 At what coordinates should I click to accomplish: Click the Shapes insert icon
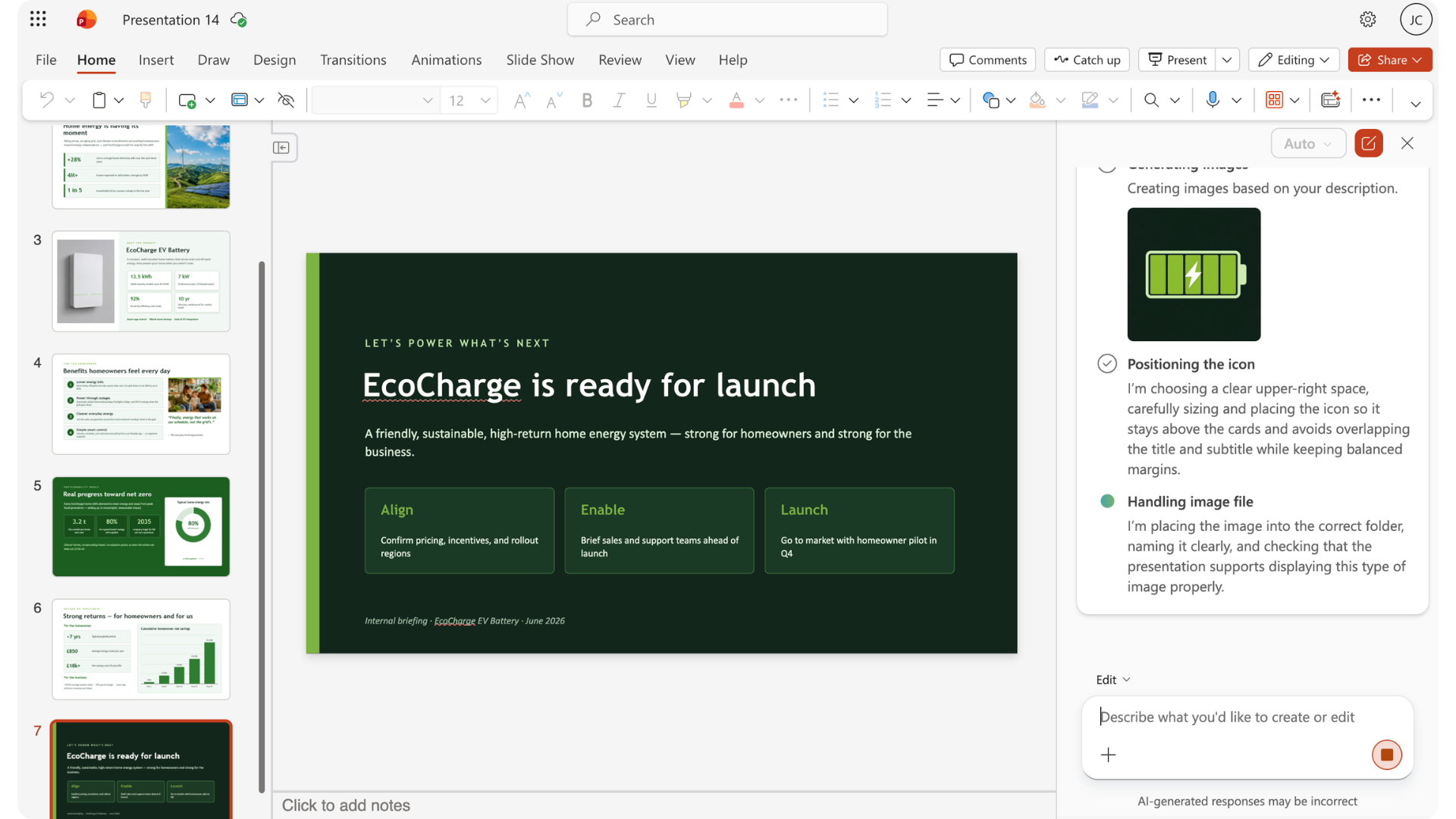coord(990,100)
